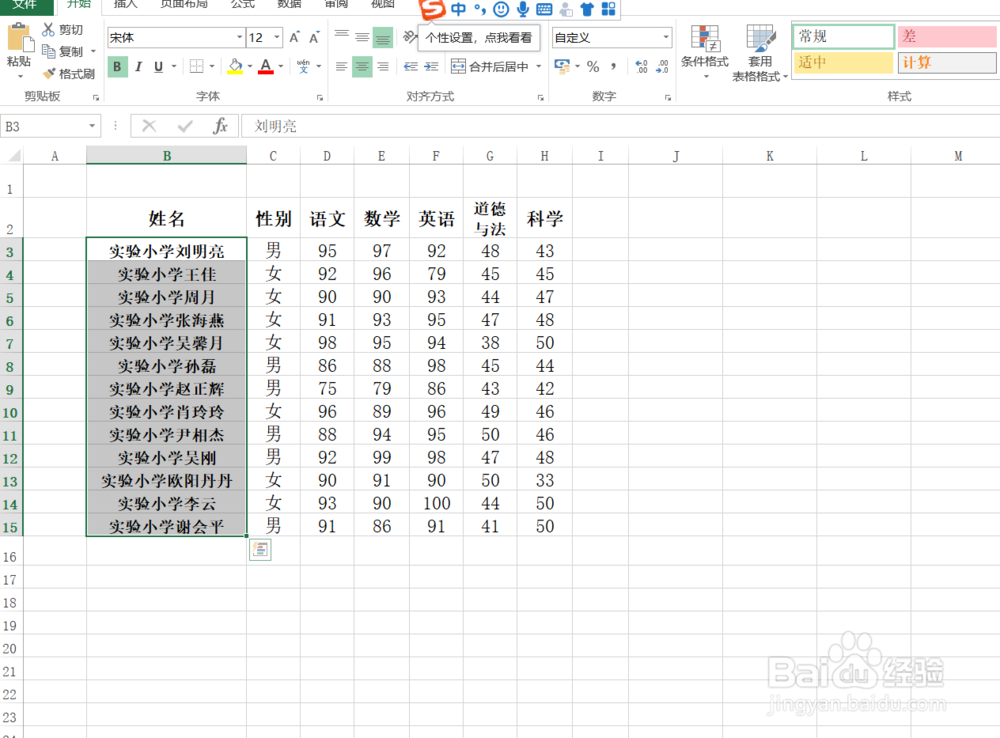Click the Name Box showing B3
Screen dimensions: 1000x738
click(x=43, y=126)
